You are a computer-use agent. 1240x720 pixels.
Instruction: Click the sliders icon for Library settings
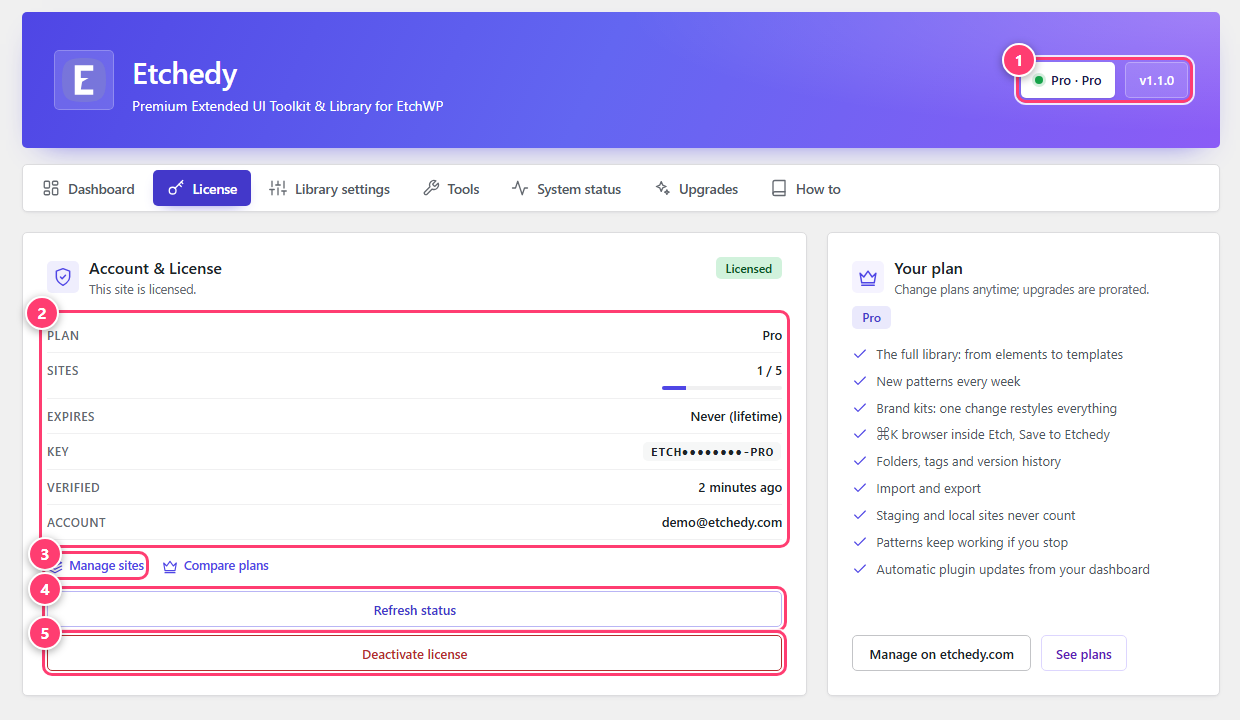[x=278, y=189]
